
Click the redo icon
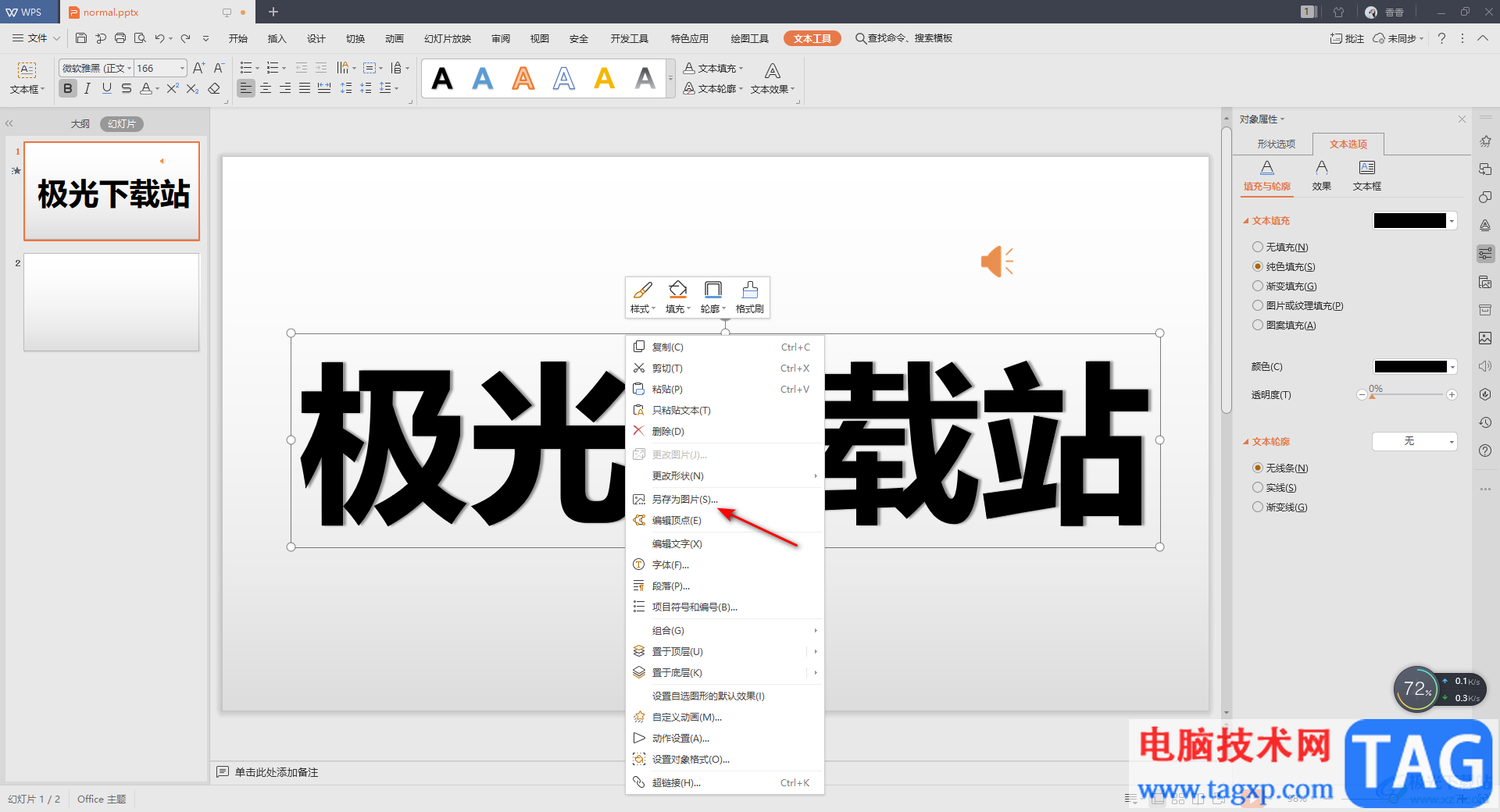185,37
